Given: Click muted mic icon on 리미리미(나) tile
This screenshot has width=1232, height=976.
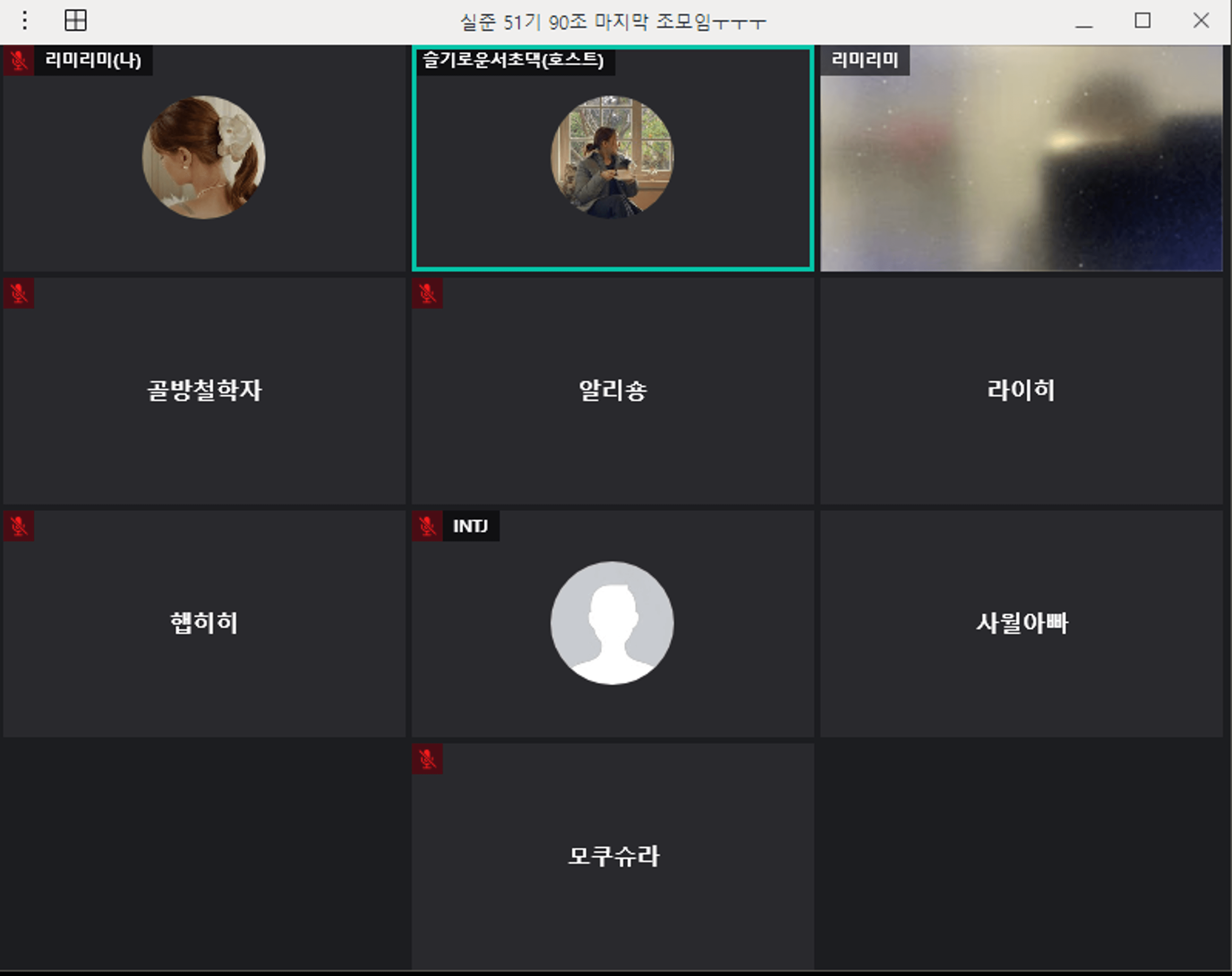Looking at the screenshot, I should [x=18, y=60].
